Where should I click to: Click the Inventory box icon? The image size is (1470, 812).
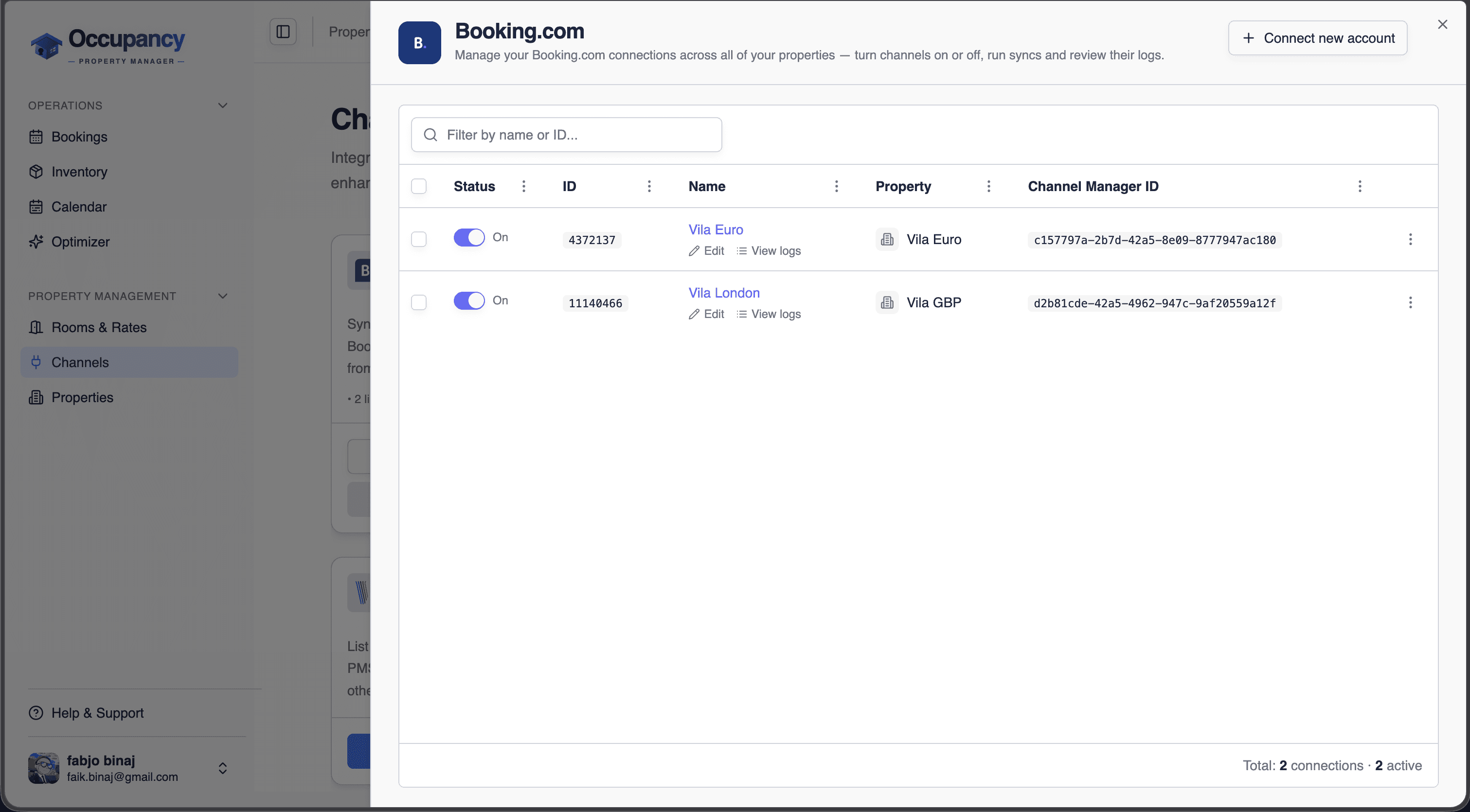pyautogui.click(x=36, y=172)
